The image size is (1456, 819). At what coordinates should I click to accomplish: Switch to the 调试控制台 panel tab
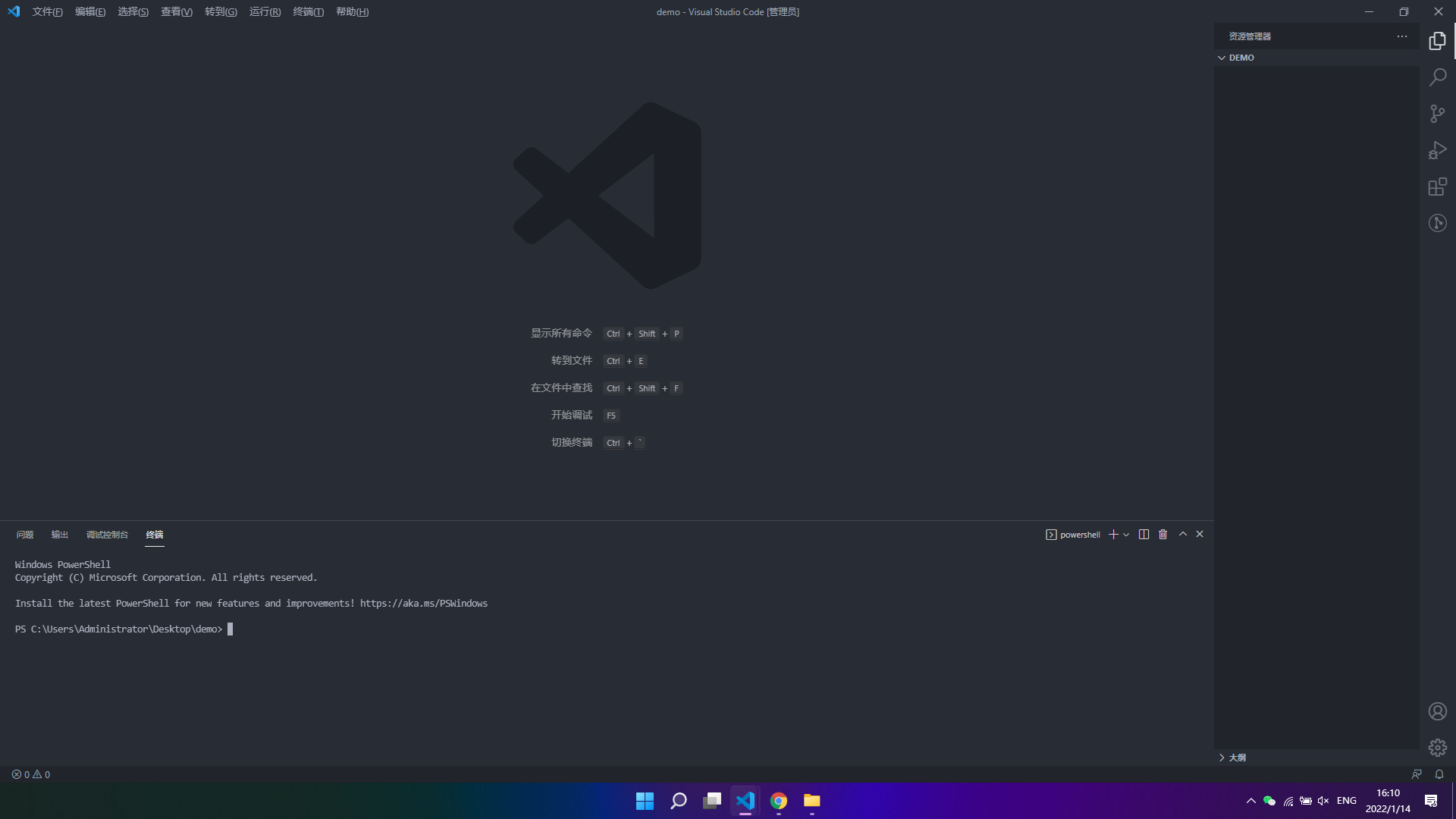click(x=107, y=535)
